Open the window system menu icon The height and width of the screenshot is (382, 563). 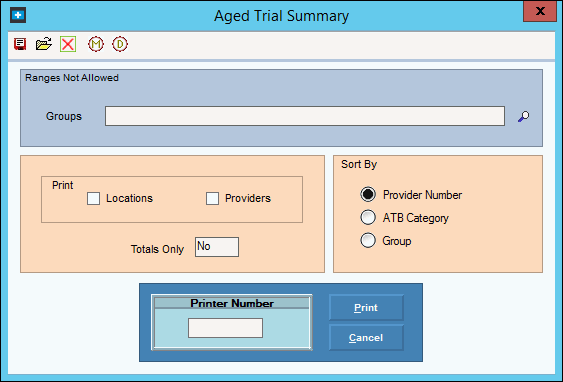point(18,15)
